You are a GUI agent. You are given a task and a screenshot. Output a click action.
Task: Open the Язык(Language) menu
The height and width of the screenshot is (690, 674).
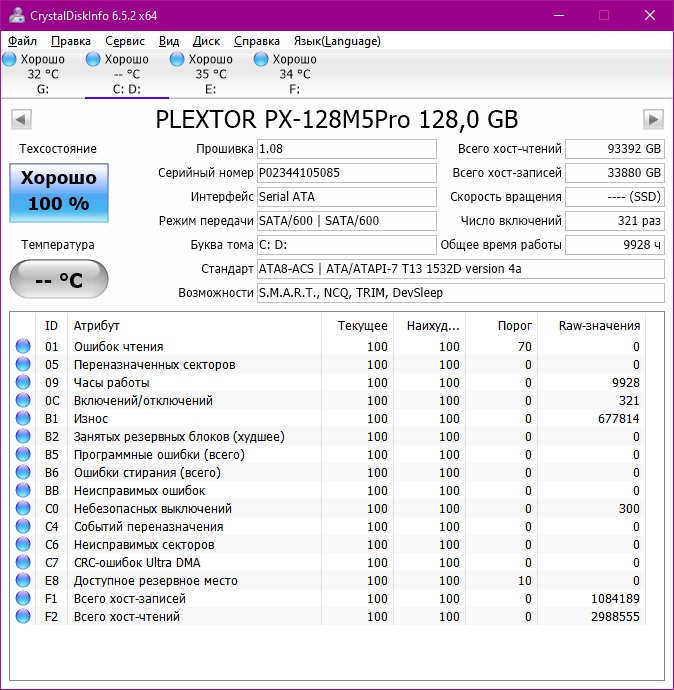[337, 41]
